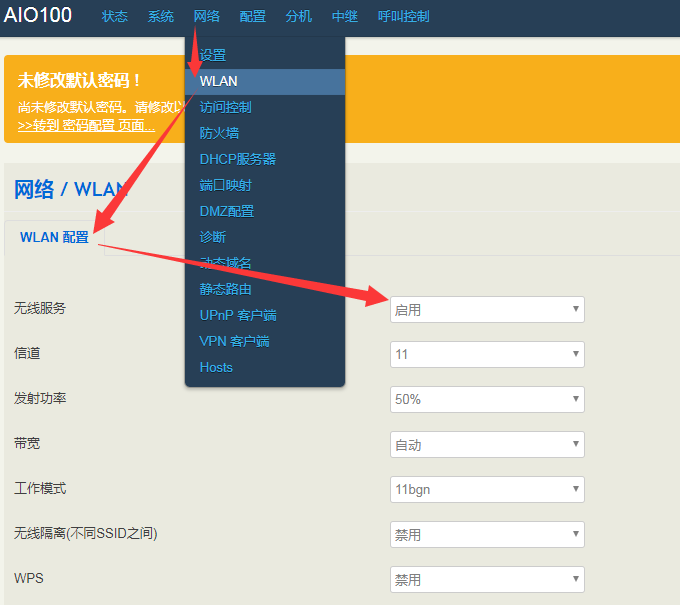The height and width of the screenshot is (605, 680).
Task: Open 端口映射 from the dropdown menu
Action: click(265, 186)
